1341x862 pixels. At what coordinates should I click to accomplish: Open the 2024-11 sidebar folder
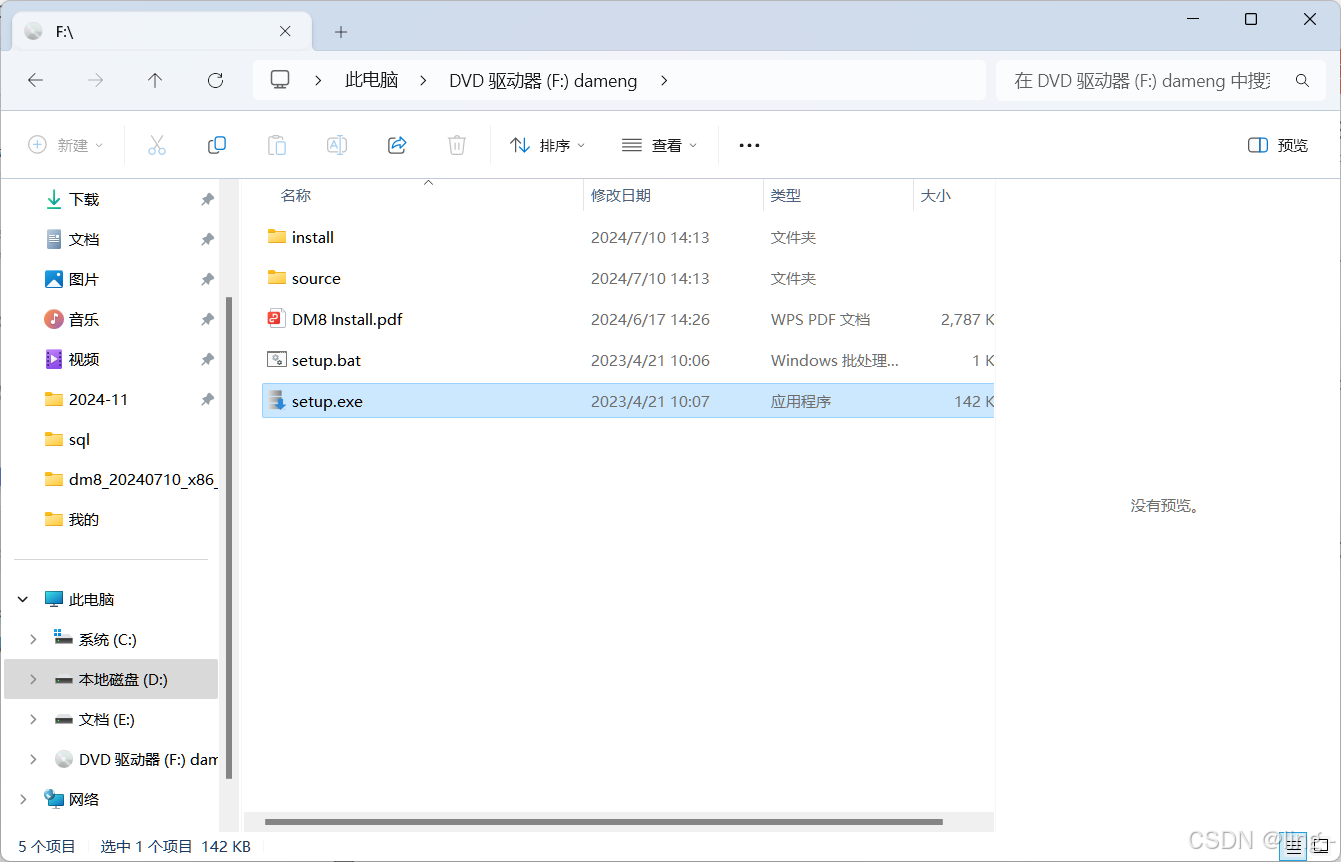tap(87, 399)
